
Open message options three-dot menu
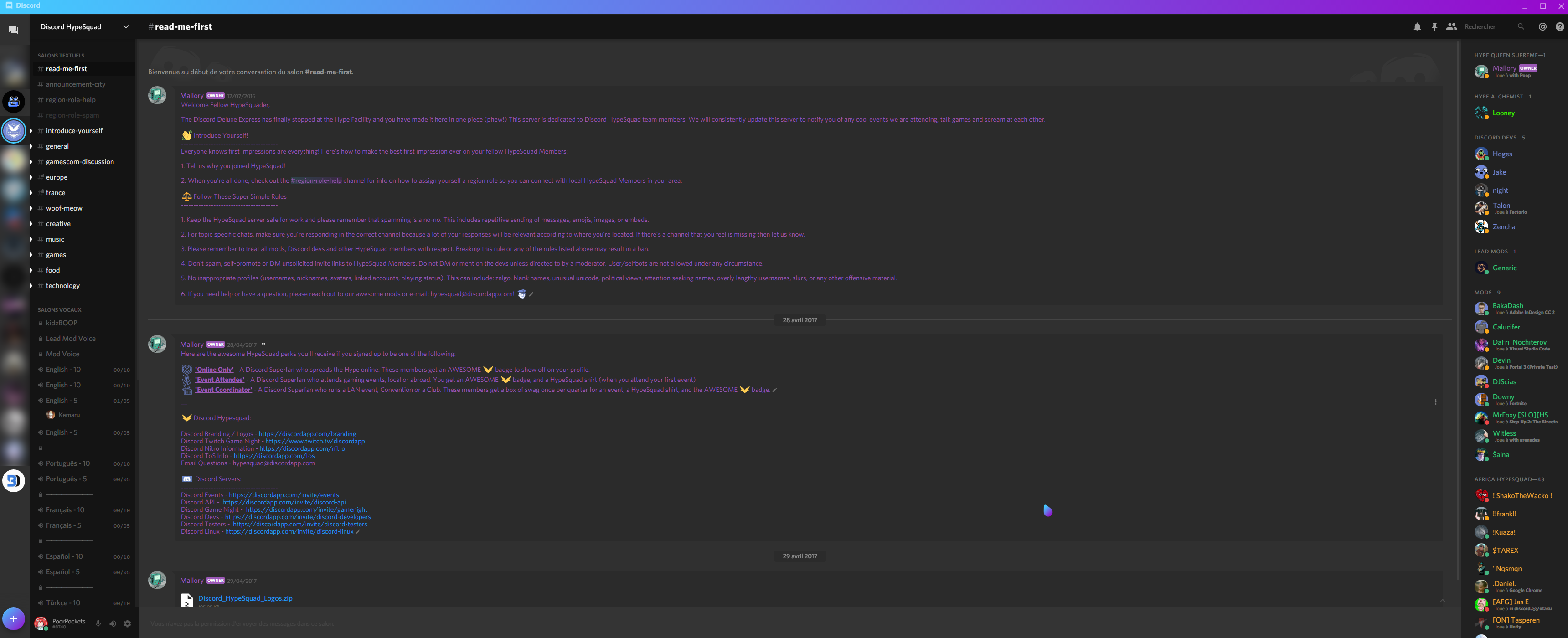[1435, 402]
